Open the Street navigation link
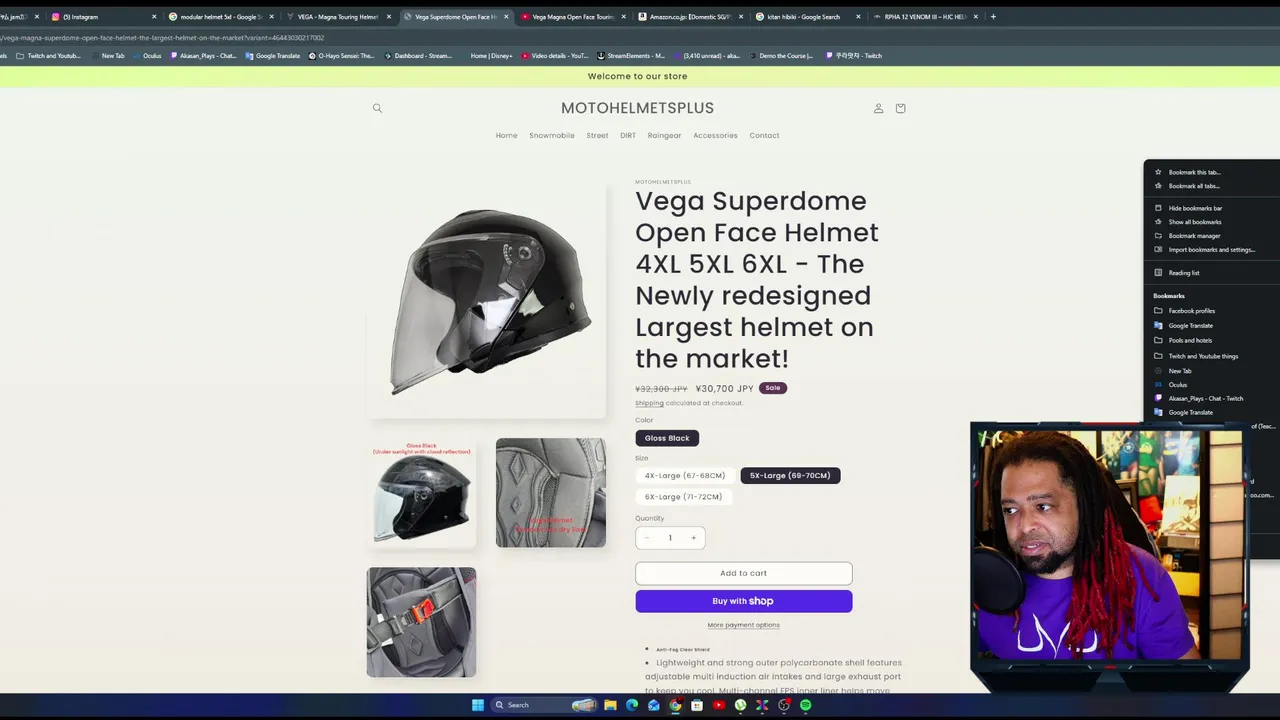The image size is (1280, 720). [597, 136]
